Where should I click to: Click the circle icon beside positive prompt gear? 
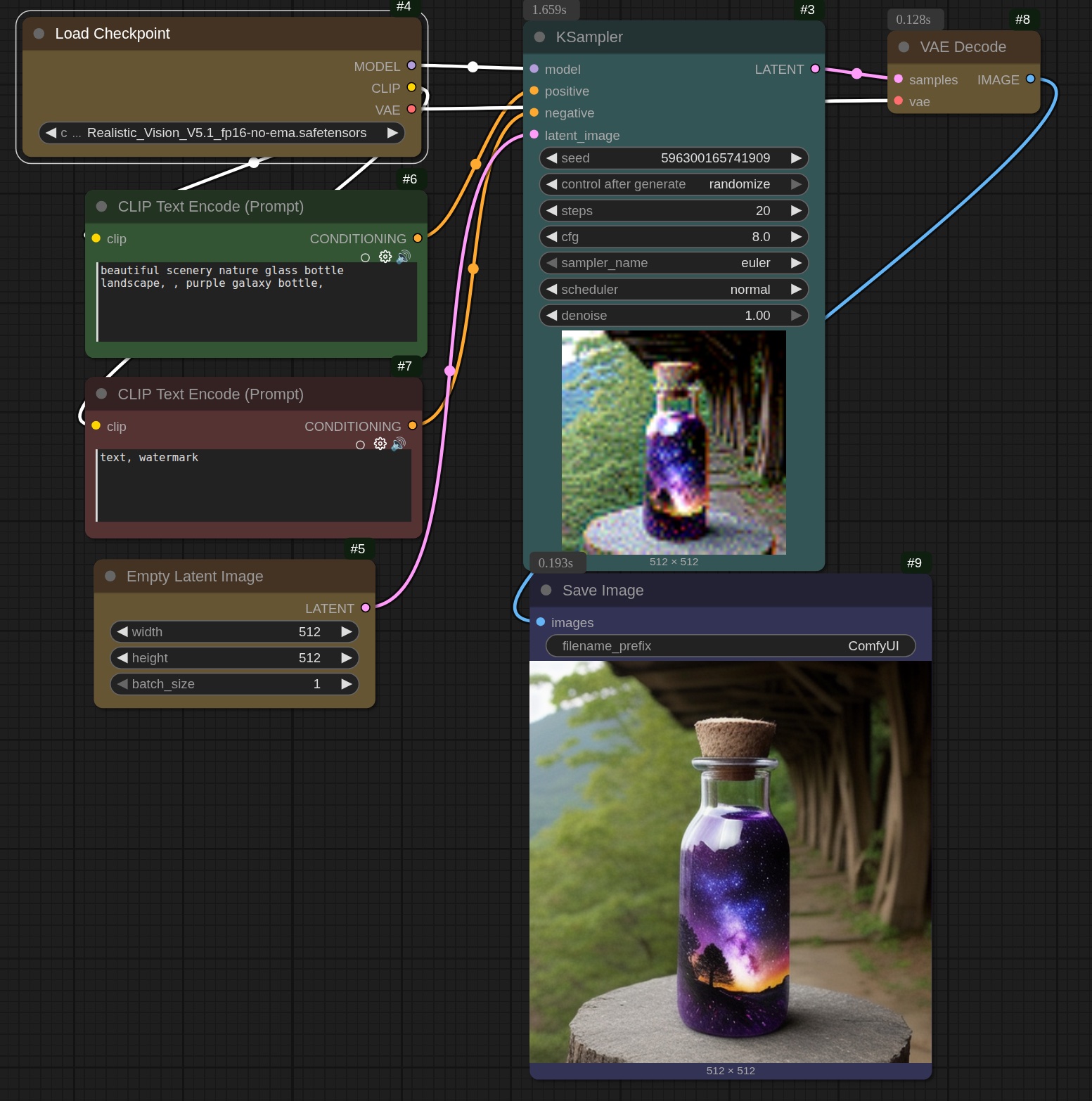pos(365,257)
